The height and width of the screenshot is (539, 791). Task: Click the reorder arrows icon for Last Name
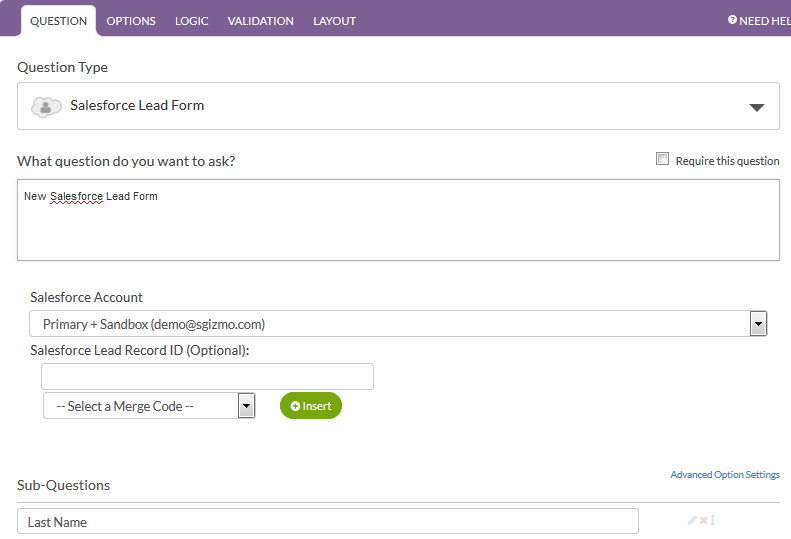[x=713, y=521]
